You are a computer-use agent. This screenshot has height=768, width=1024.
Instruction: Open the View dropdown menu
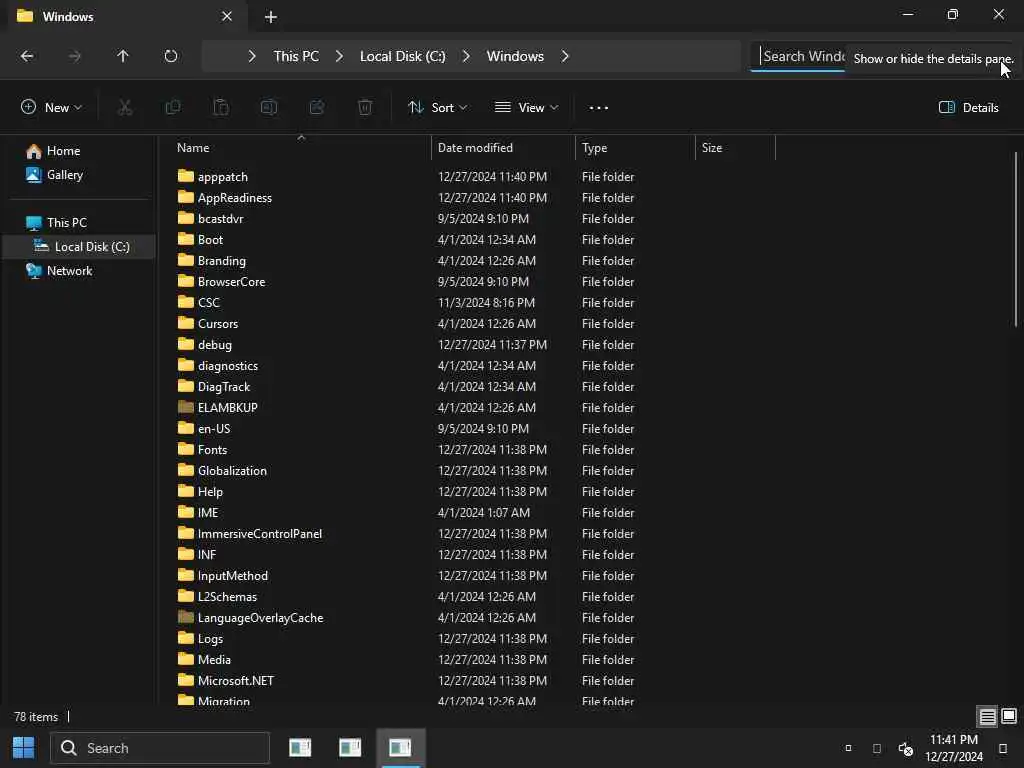(x=526, y=107)
